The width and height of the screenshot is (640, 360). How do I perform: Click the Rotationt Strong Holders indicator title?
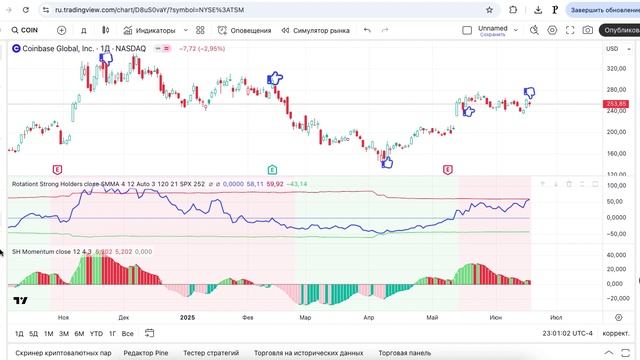coord(56,184)
